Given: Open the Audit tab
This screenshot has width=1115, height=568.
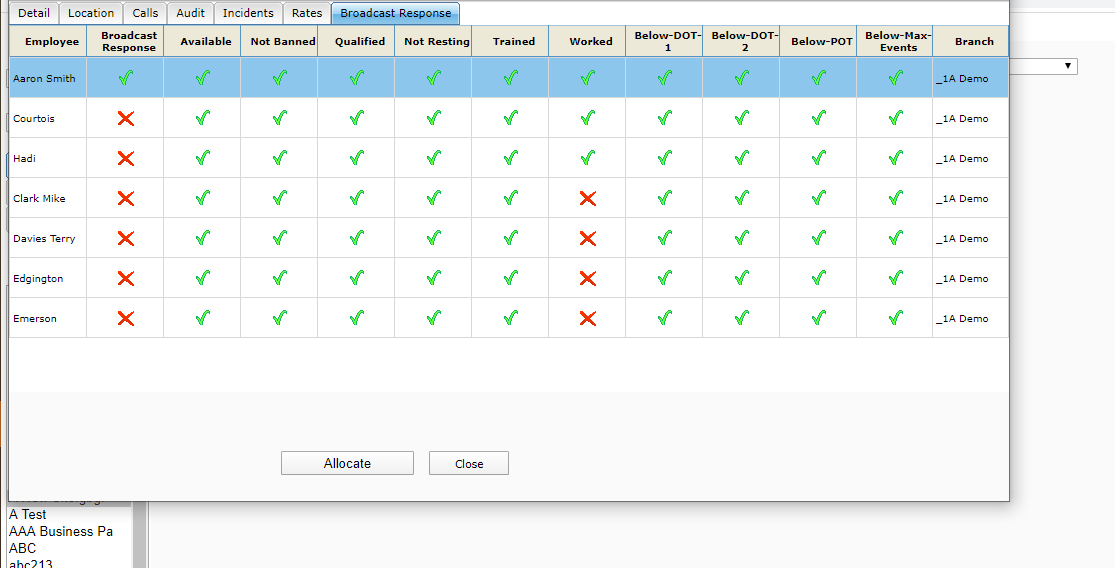Looking at the screenshot, I should coord(190,13).
